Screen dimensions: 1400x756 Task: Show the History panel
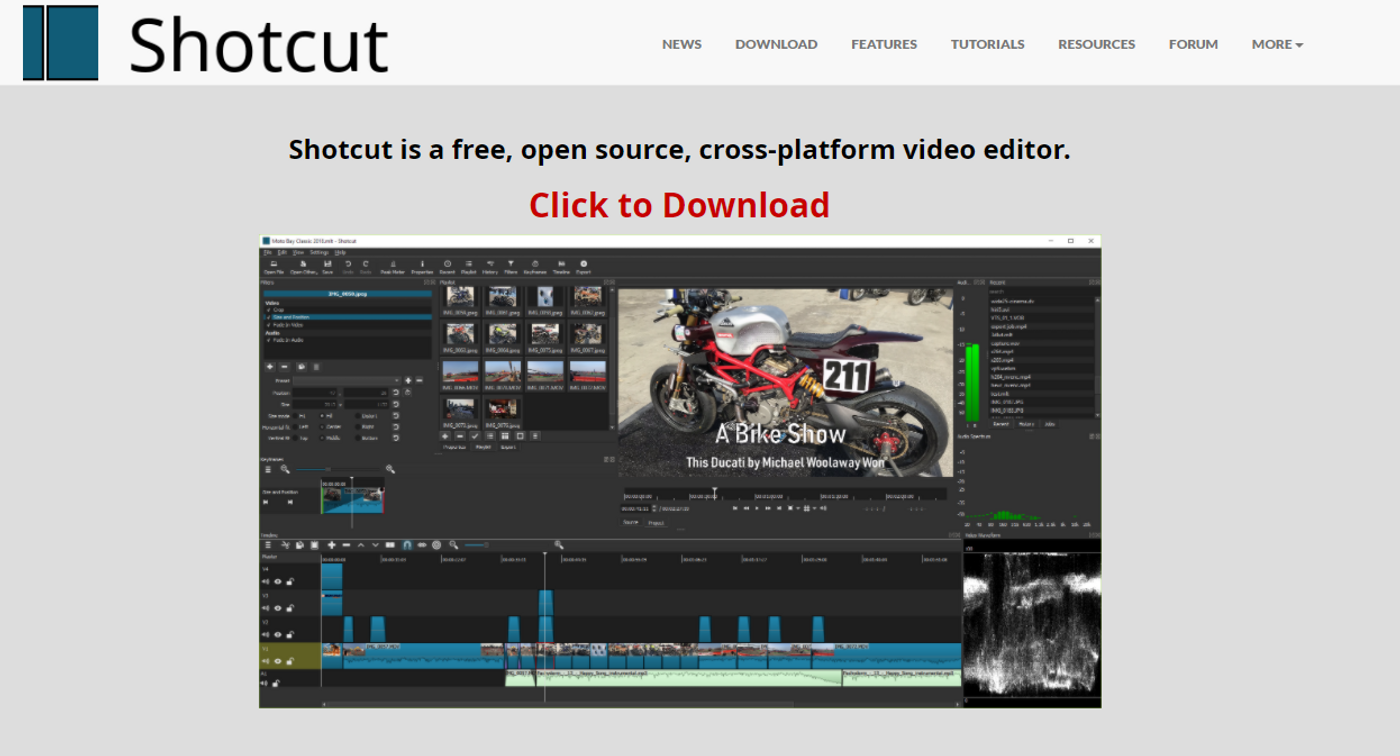(490, 262)
